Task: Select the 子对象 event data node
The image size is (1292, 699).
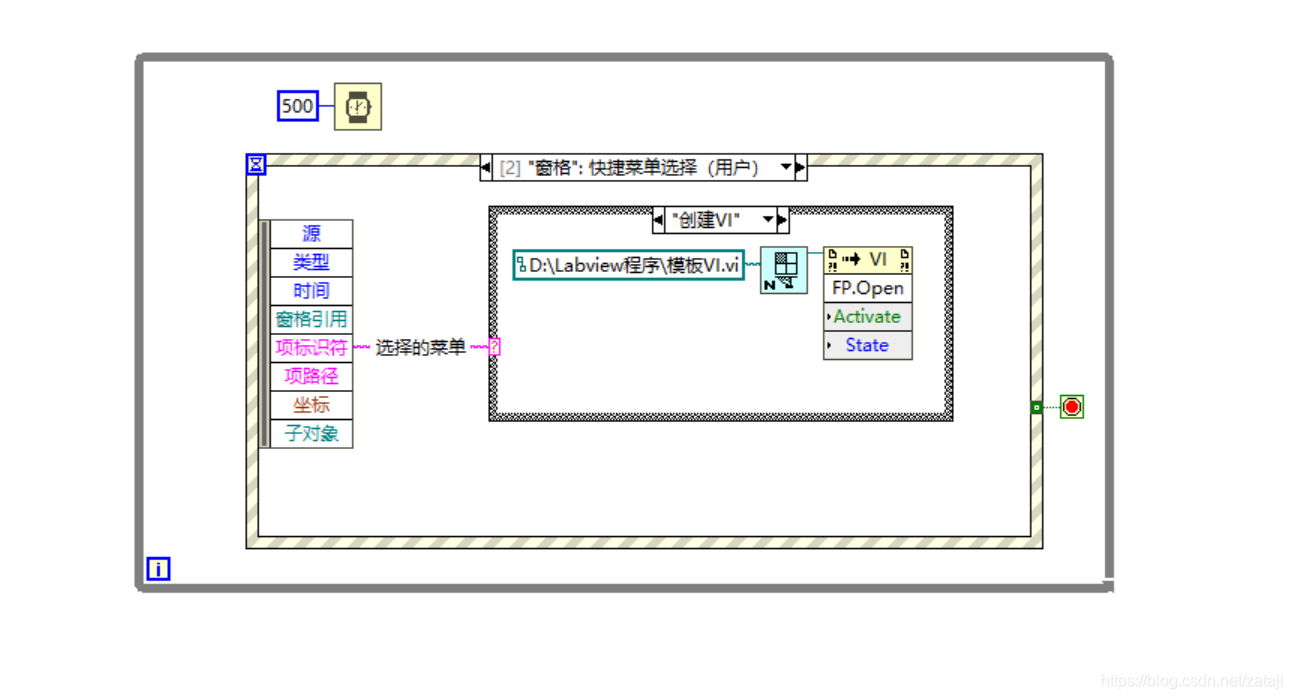Action: 311,433
